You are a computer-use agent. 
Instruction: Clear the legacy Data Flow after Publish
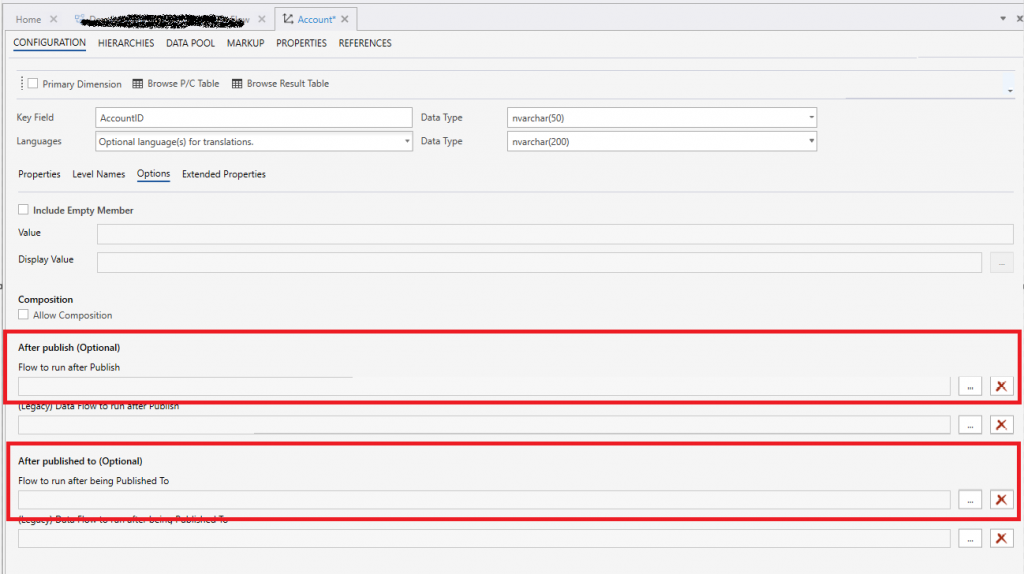coord(1001,425)
